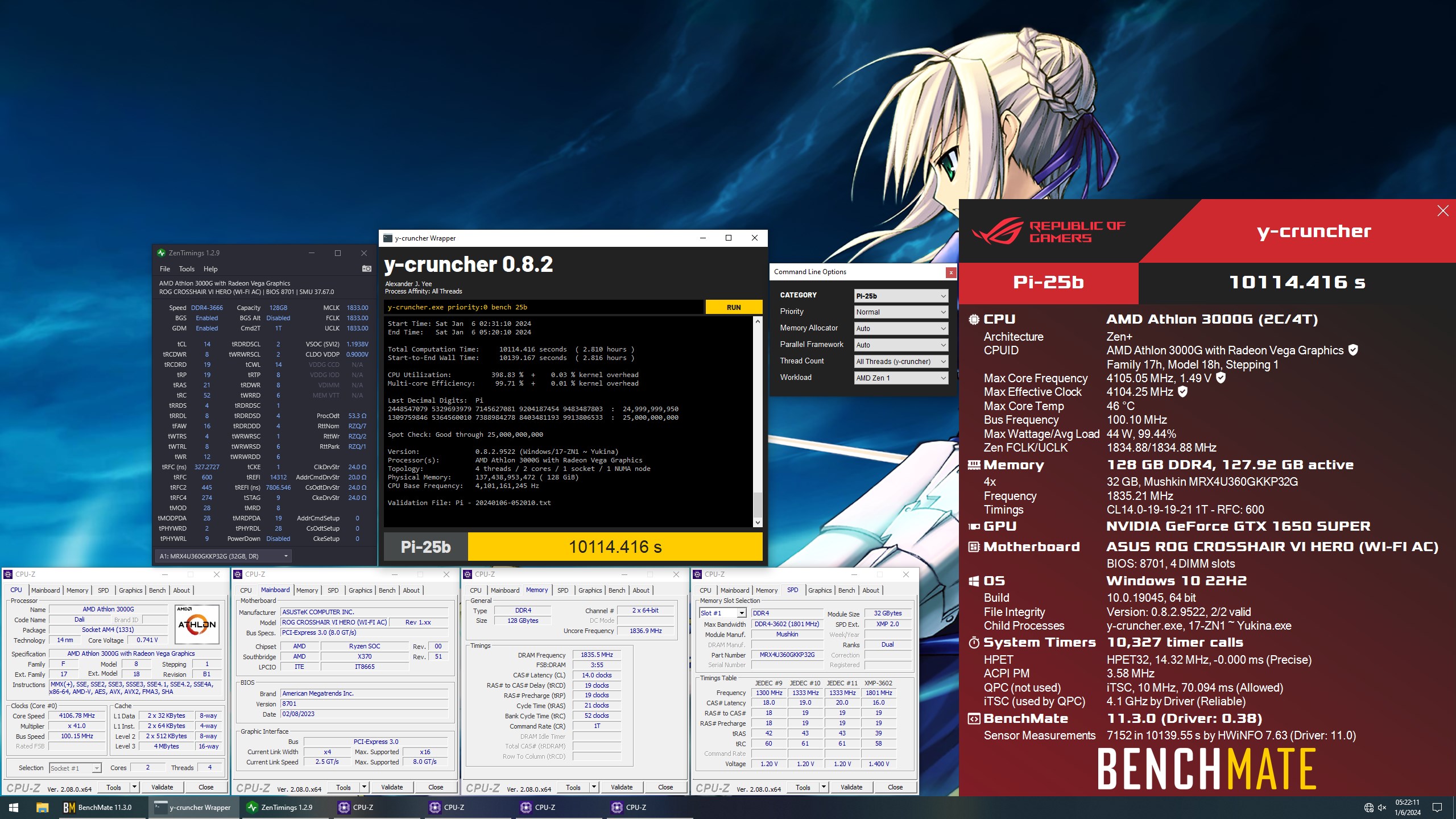
Task: Click the 10114.416 s yellow result bar
Action: pyautogui.click(x=615, y=547)
